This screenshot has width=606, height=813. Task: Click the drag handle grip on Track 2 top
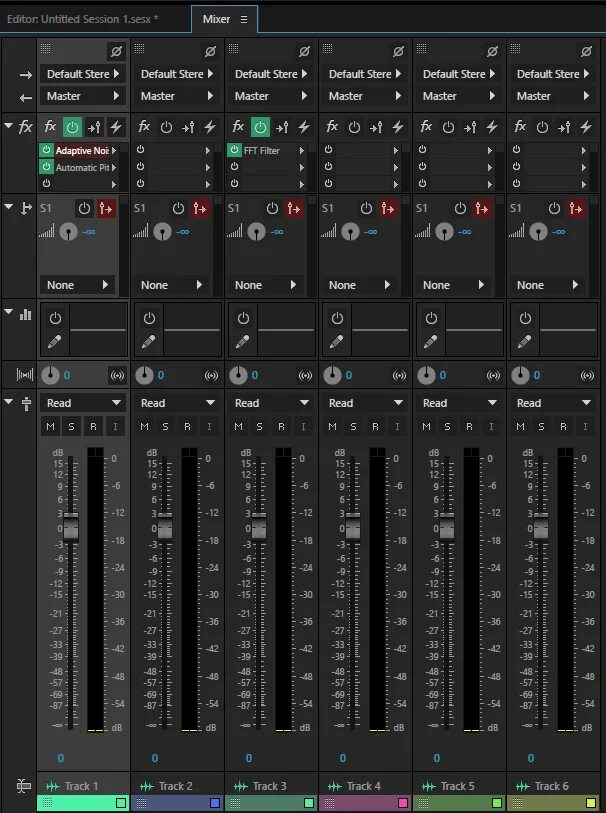tap(139, 48)
